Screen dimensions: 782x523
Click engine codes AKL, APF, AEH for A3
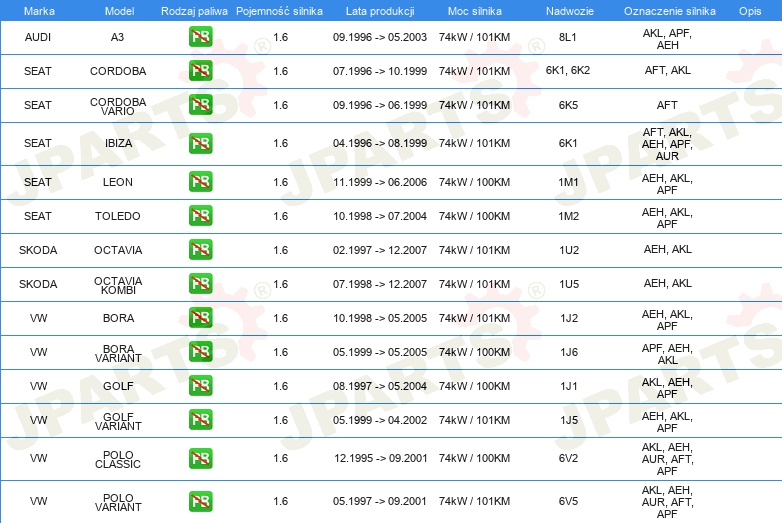pos(667,39)
